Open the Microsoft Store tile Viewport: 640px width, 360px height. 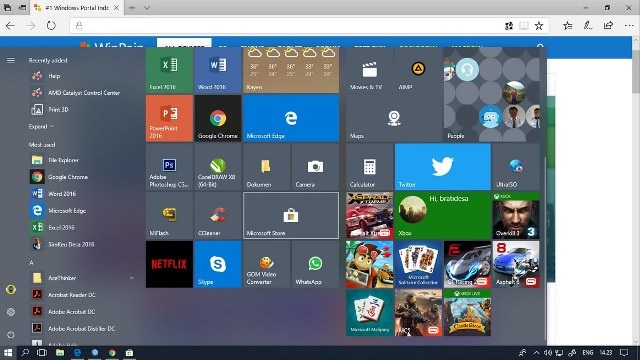pyautogui.click(x=291, y=216)
